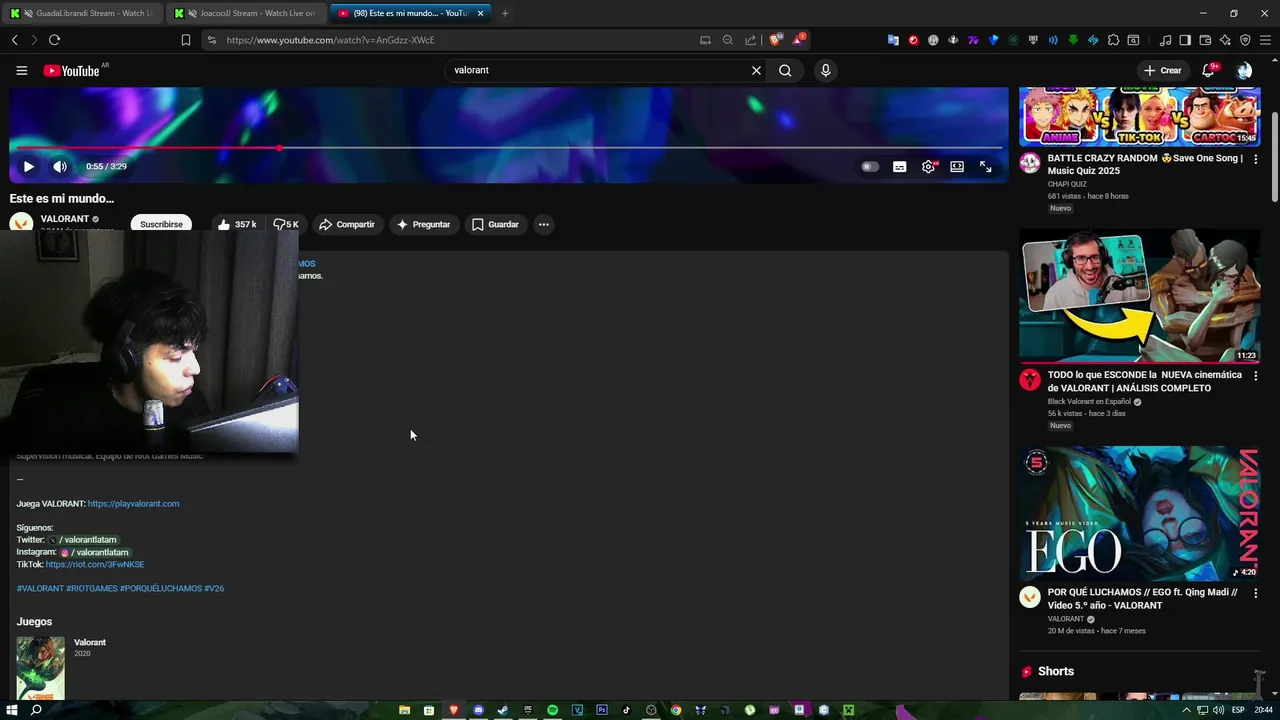Open the Twitter valorantlatam link
Screen dimensions: 1280x720
pyautogui.click(x=84, y=540)
